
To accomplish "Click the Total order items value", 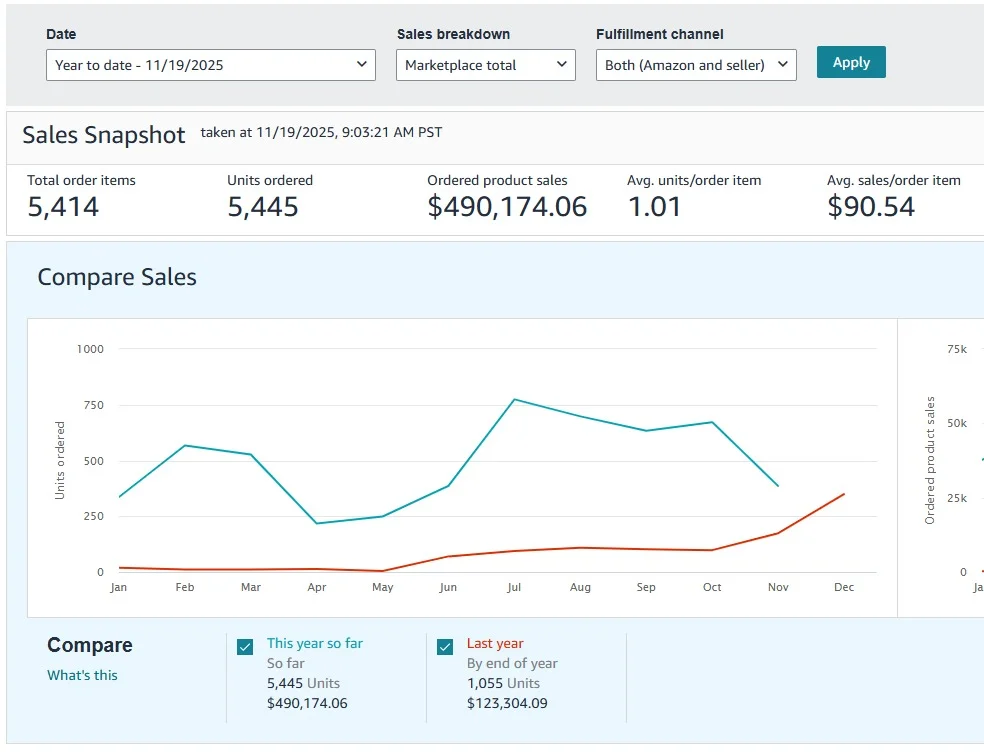I will [63, 207].
